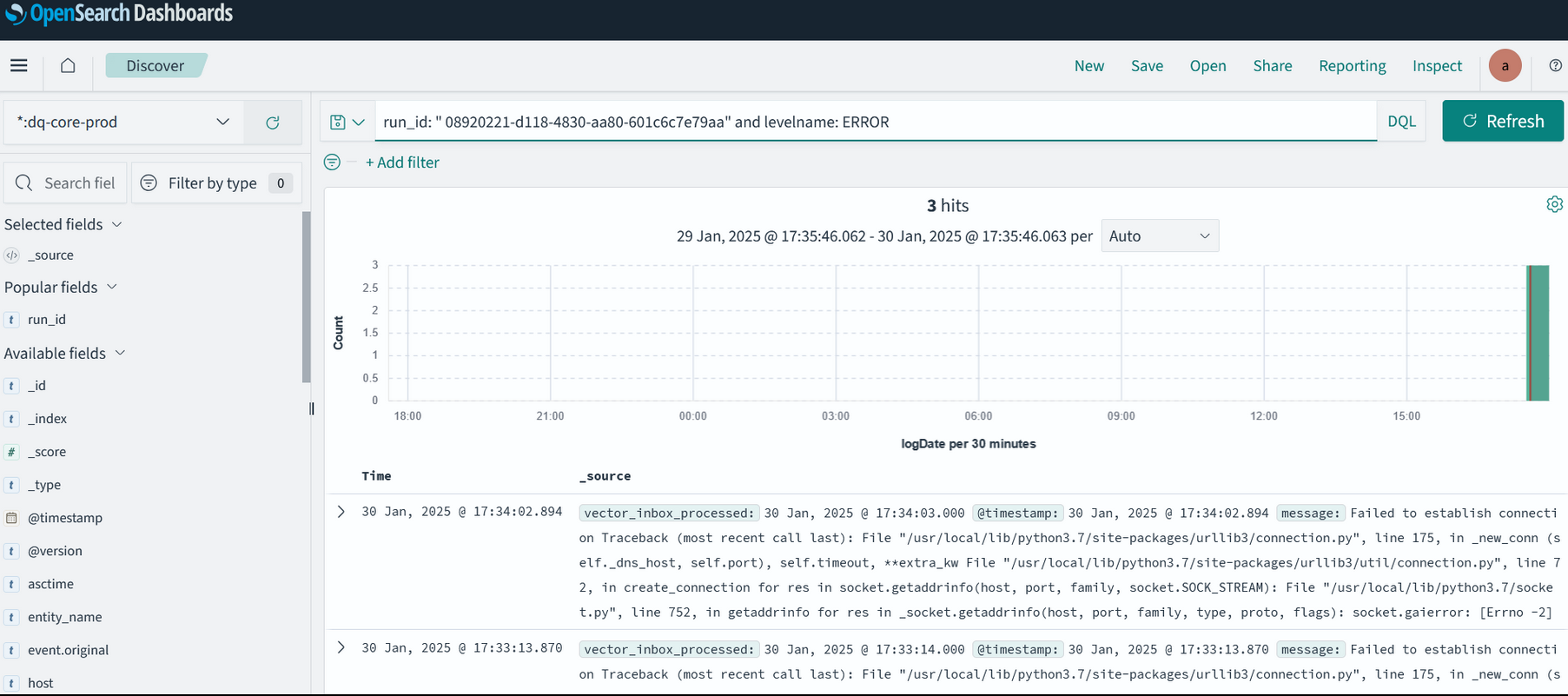The width and height of the screenshot is (1568, 696).
Task: Open the Share menu item
Action: pyautogui.click(x=1272, y=66)
